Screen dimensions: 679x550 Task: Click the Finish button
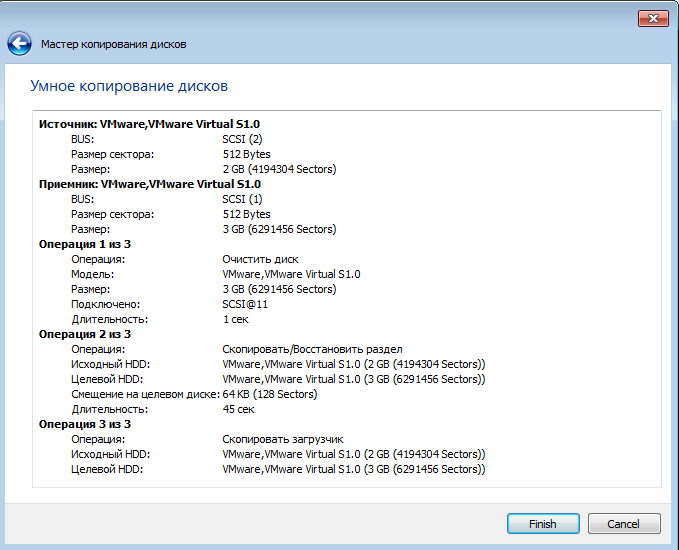click(543, 524)
